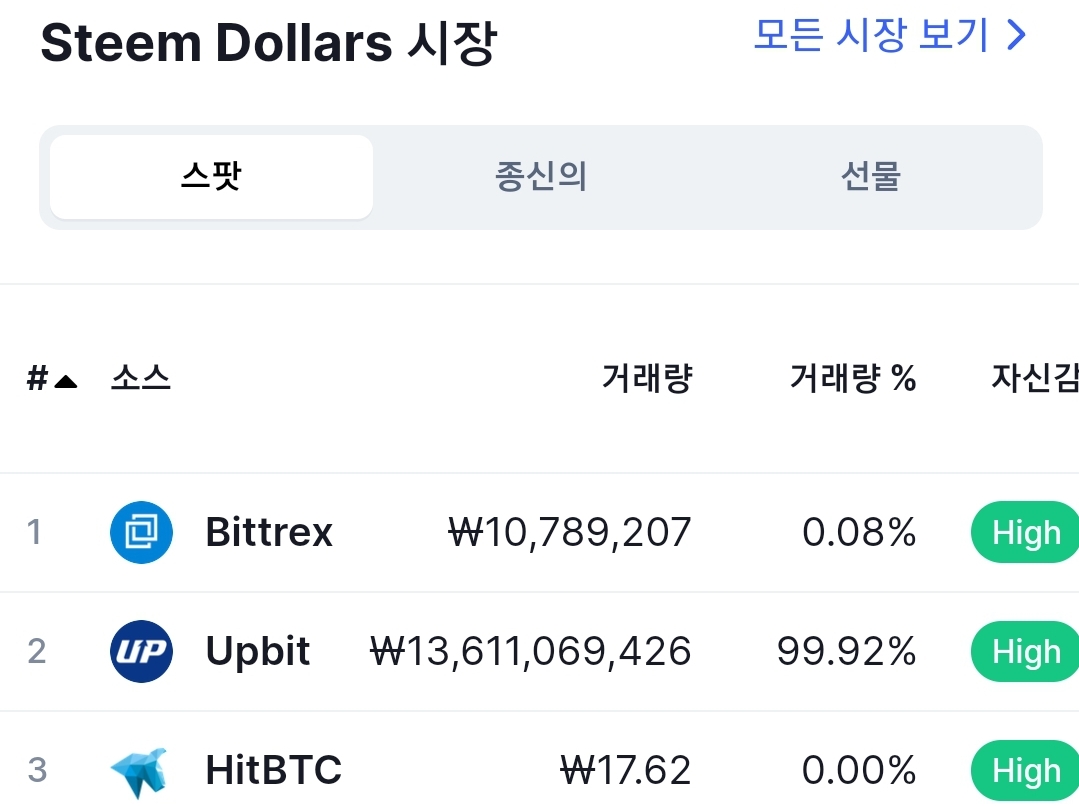The image size is (1079, 806).
Task: Sort by 자신감 column header
Action: [1034, 378]
